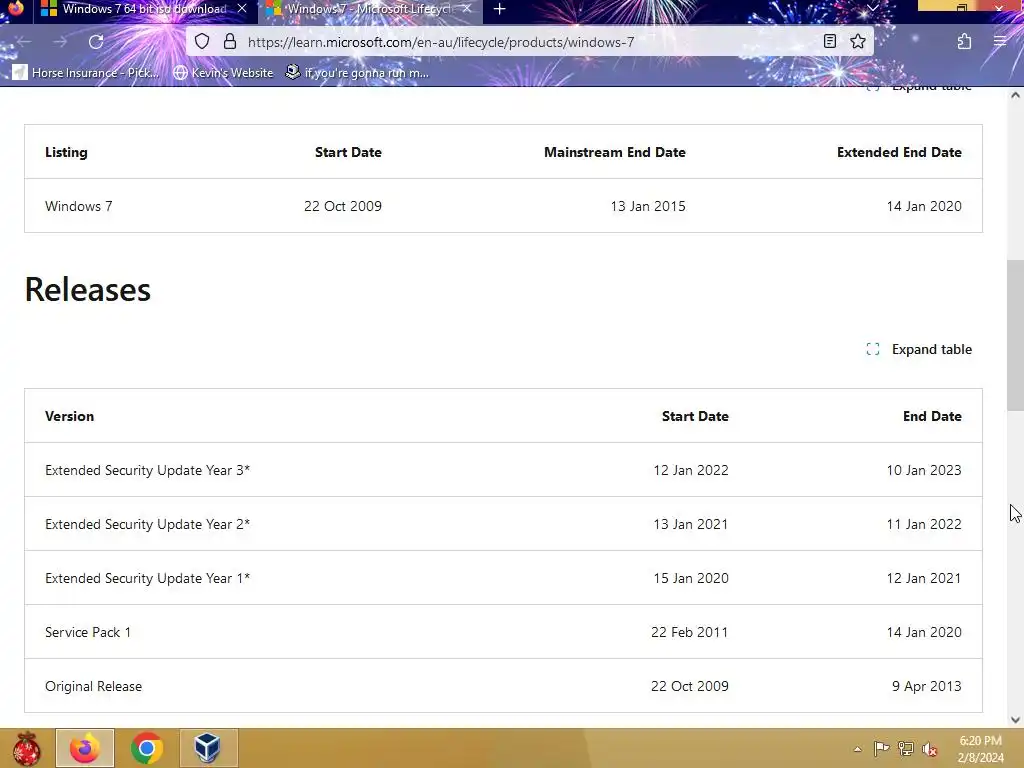This screenshot has height=768, width=1024.
Task: Click the 10 Jan 2023 end date cell
Action: coord(924,470)
